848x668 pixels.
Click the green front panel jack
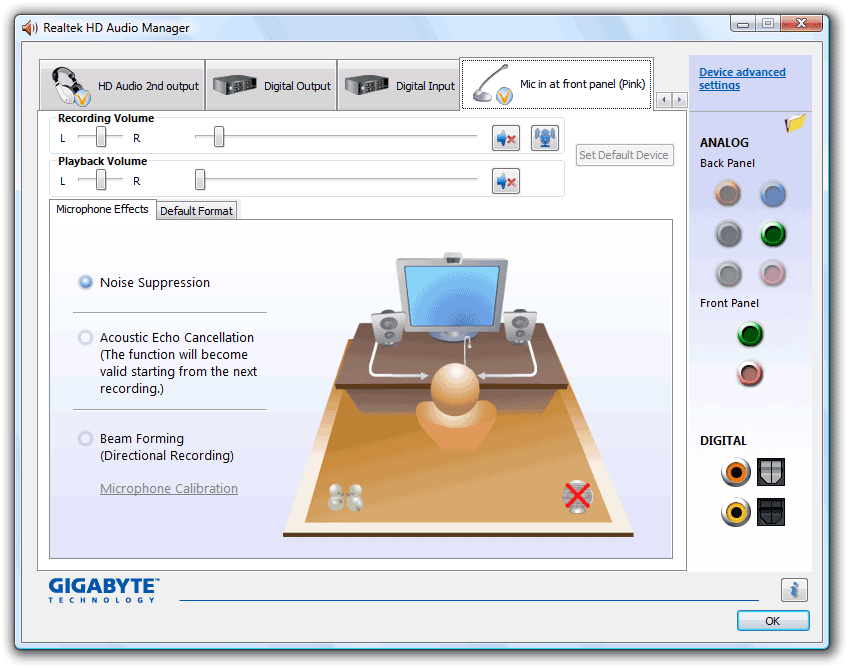(750, 334)
